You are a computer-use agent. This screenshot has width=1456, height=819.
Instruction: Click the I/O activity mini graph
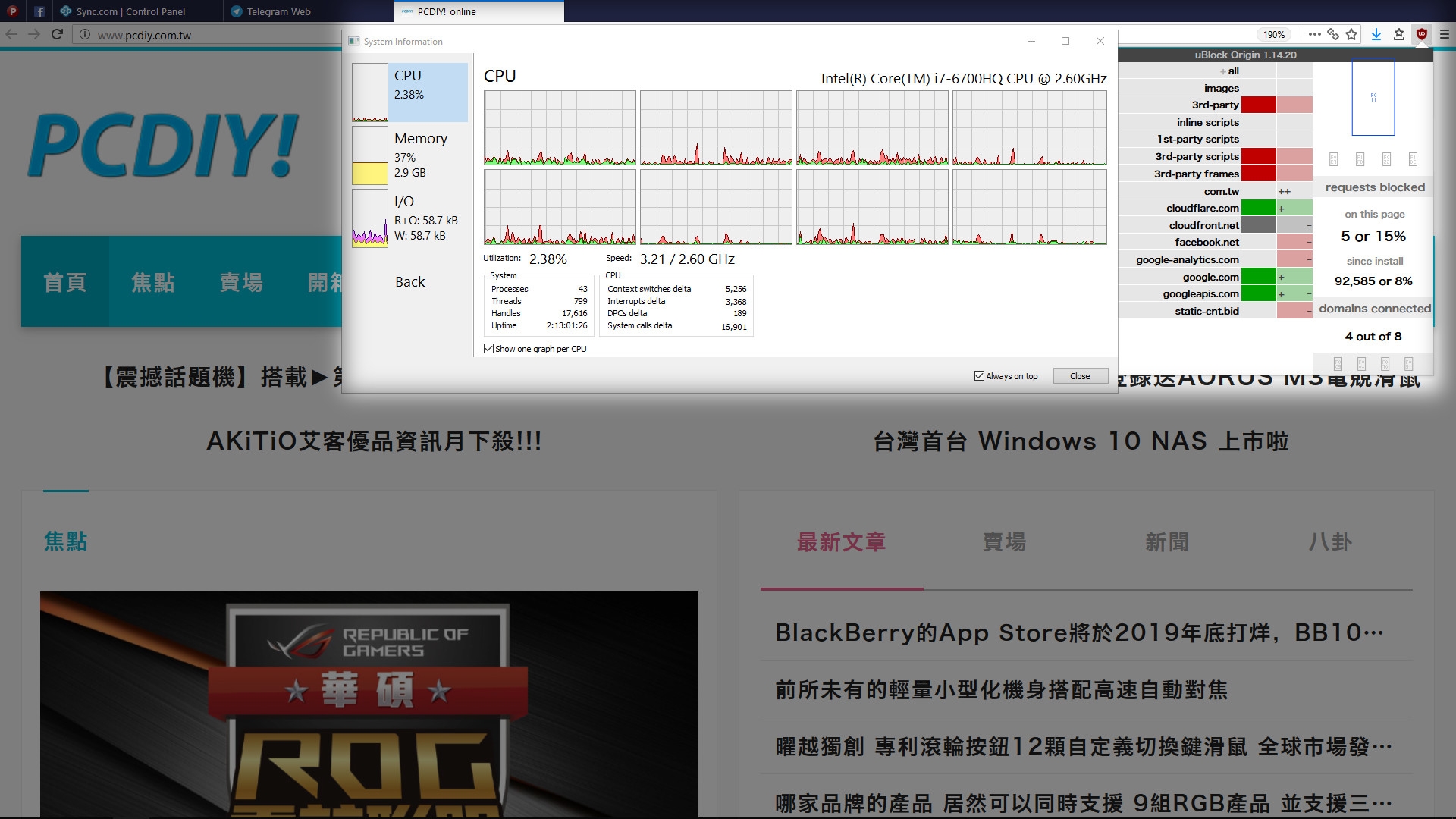(x=369, y=218)
